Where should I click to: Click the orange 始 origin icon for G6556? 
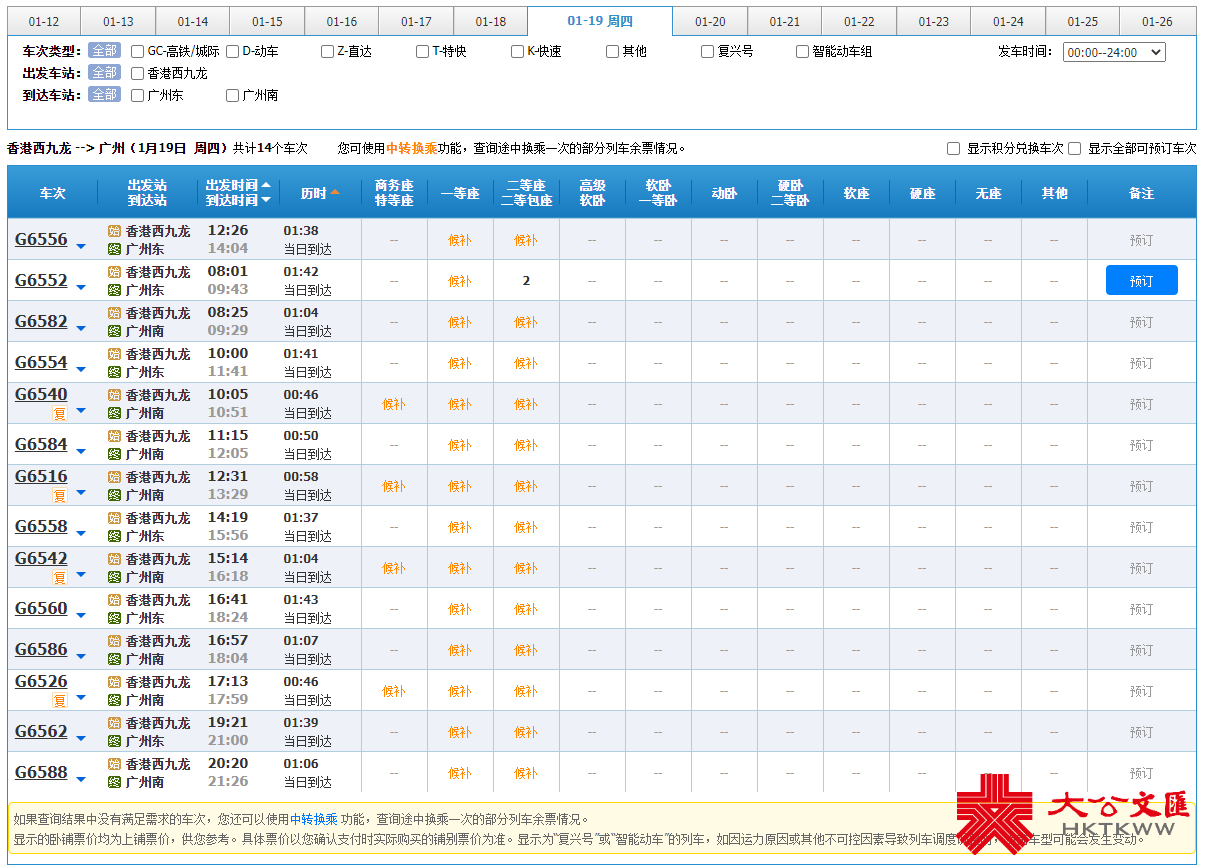(x=114, y=231)
